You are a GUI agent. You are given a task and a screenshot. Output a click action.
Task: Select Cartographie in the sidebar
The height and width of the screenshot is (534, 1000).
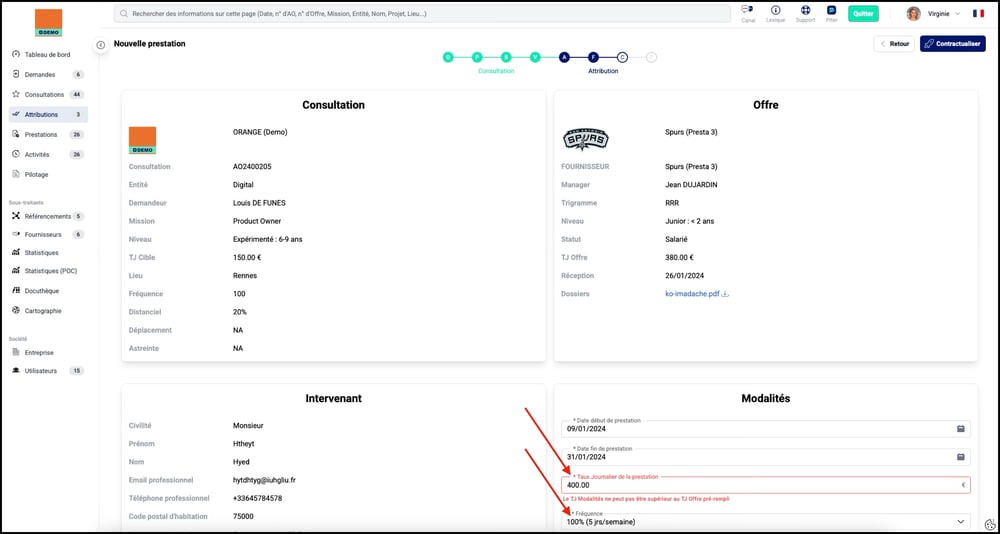(43, 311)
